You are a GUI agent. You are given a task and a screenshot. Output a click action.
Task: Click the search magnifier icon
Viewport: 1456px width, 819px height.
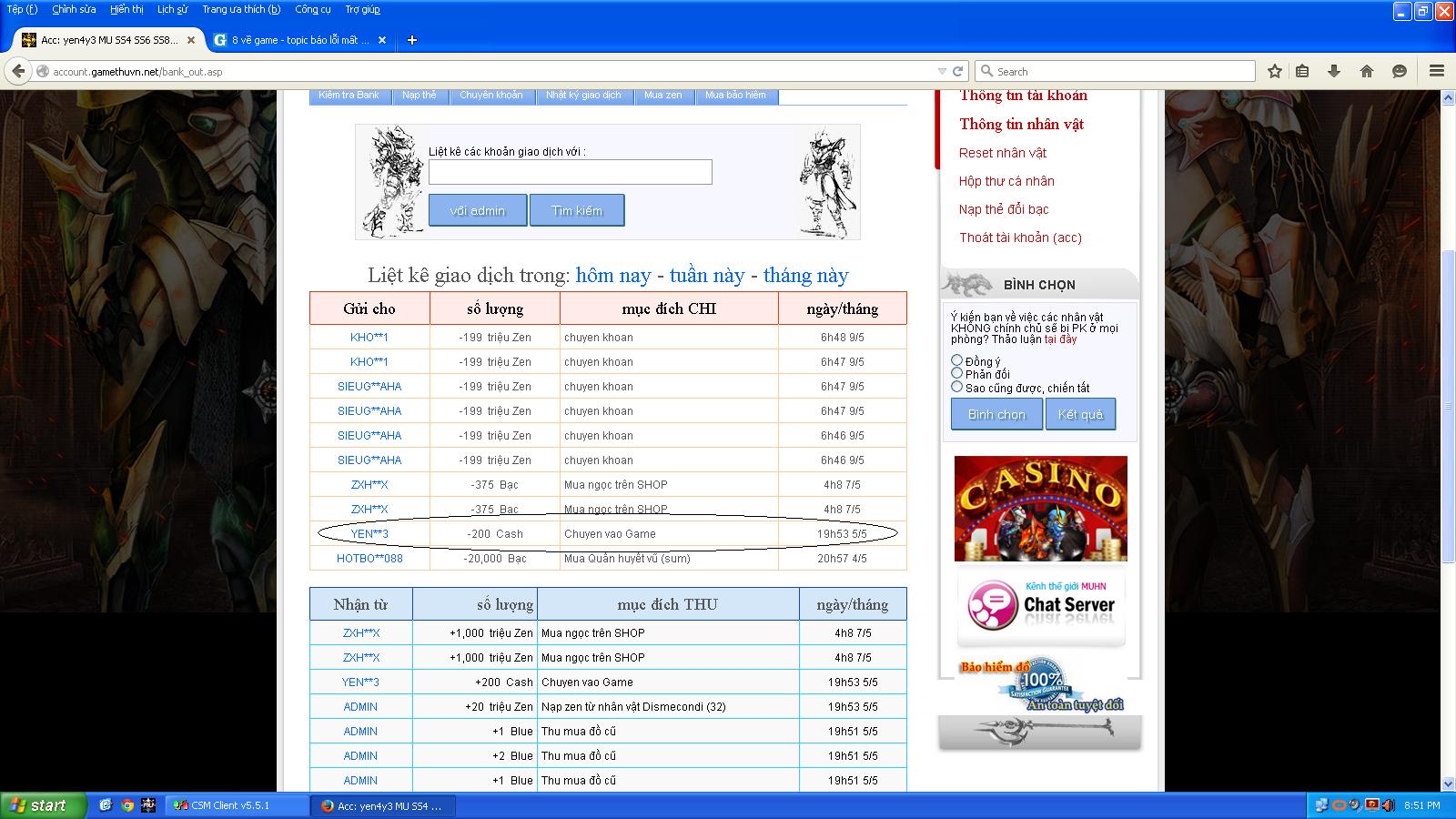[987, 71]
